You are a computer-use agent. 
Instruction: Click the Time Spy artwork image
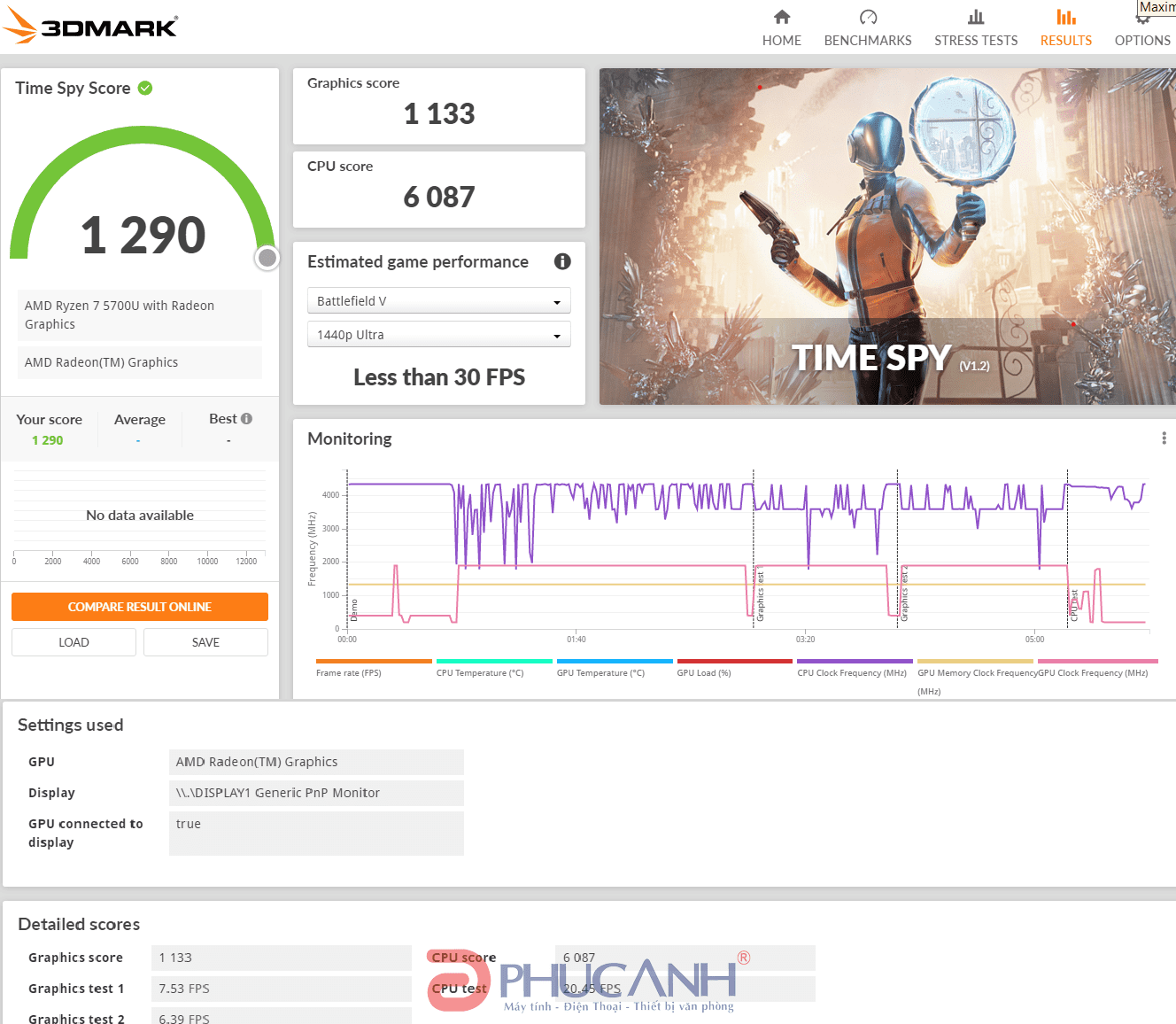(887, 237)
